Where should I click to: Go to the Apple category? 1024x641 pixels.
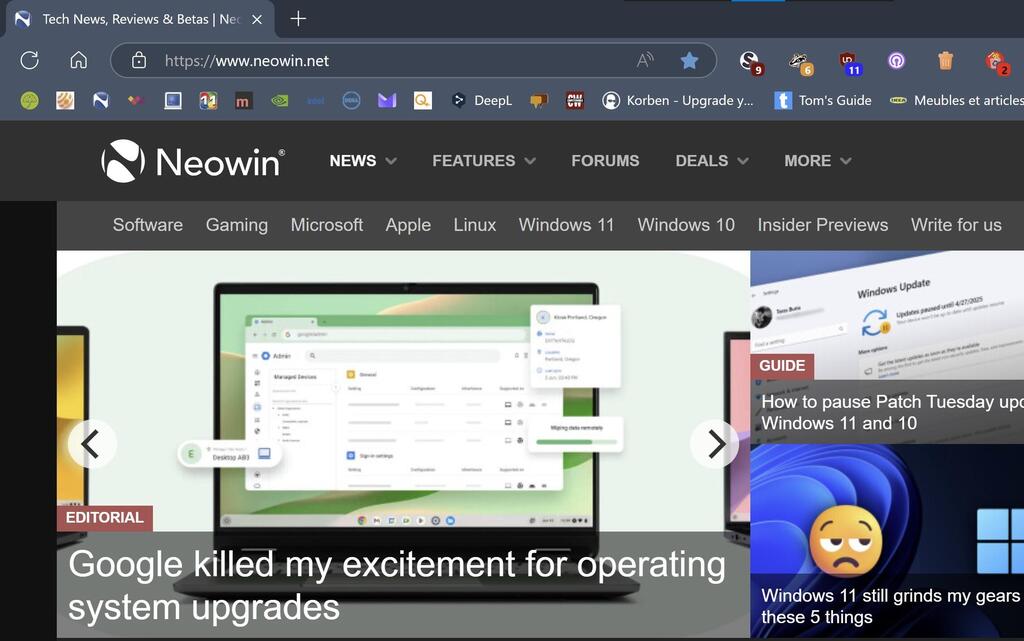pos(408,225)
